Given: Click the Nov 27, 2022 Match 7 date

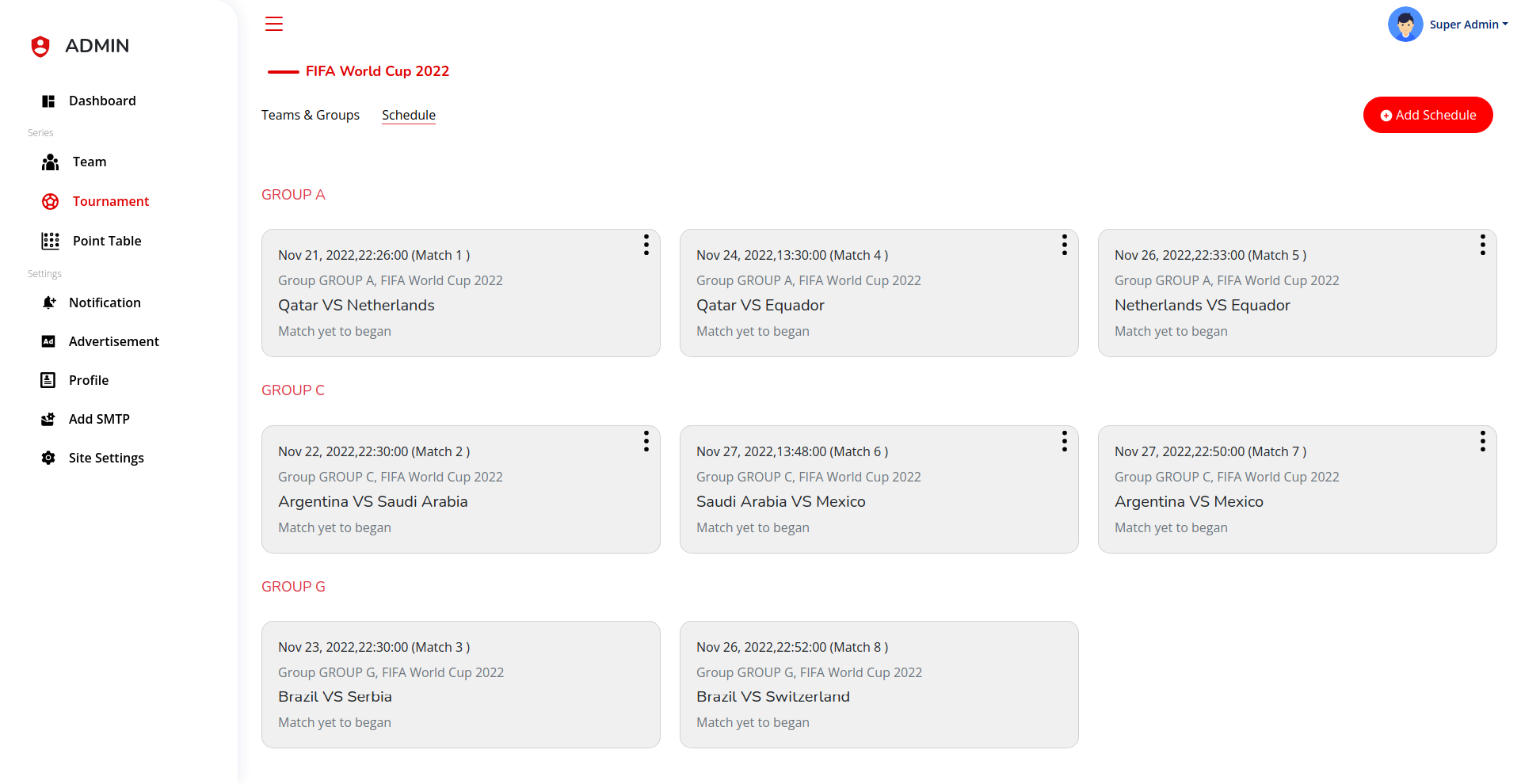Looking at the screenshot, I should click(1210, 452).
